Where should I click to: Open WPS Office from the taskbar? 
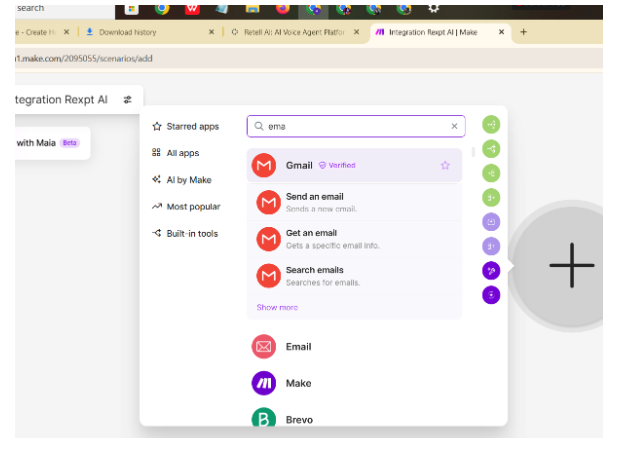pos(192,9)
